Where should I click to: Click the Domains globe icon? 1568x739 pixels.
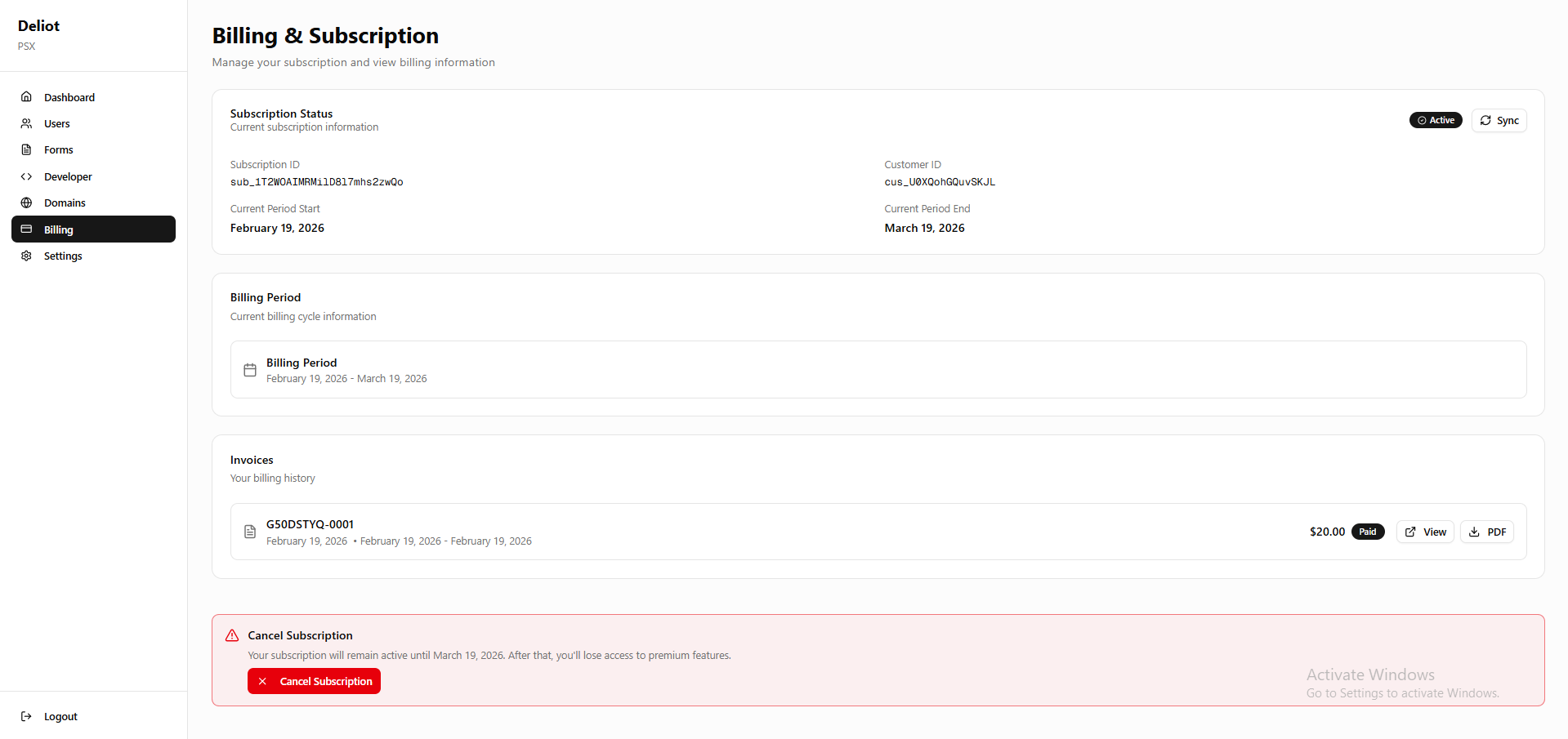[26, 203]
